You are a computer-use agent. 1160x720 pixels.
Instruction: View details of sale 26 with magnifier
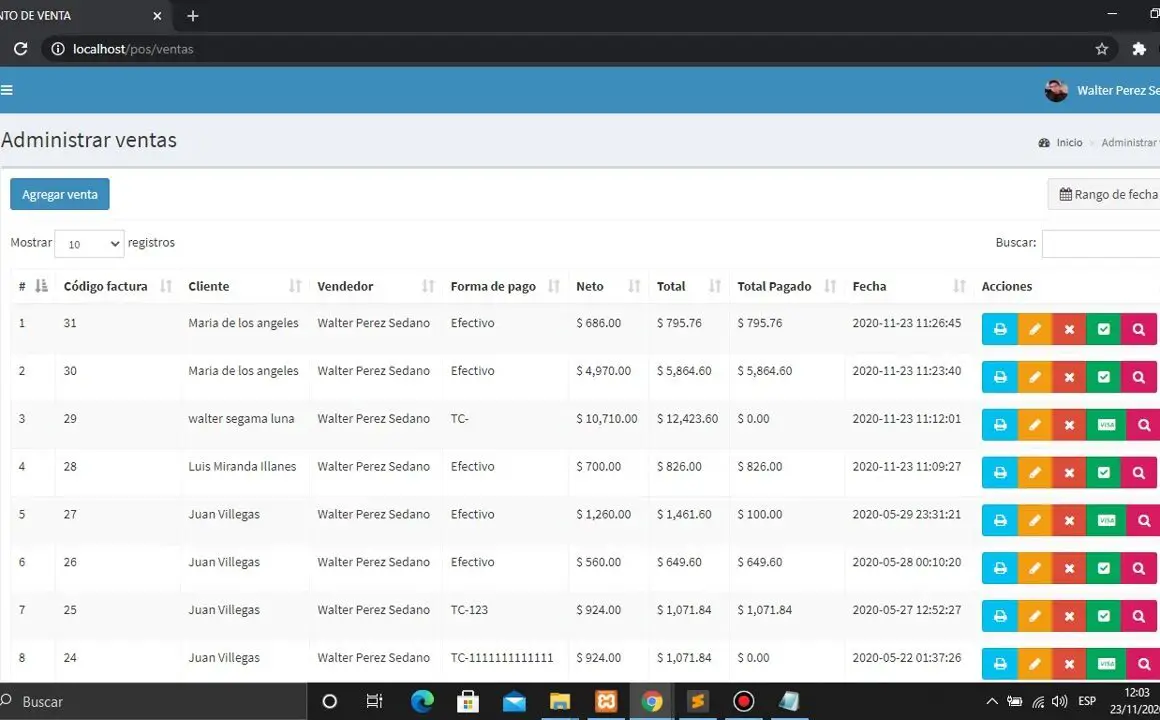pos(1138,568)
